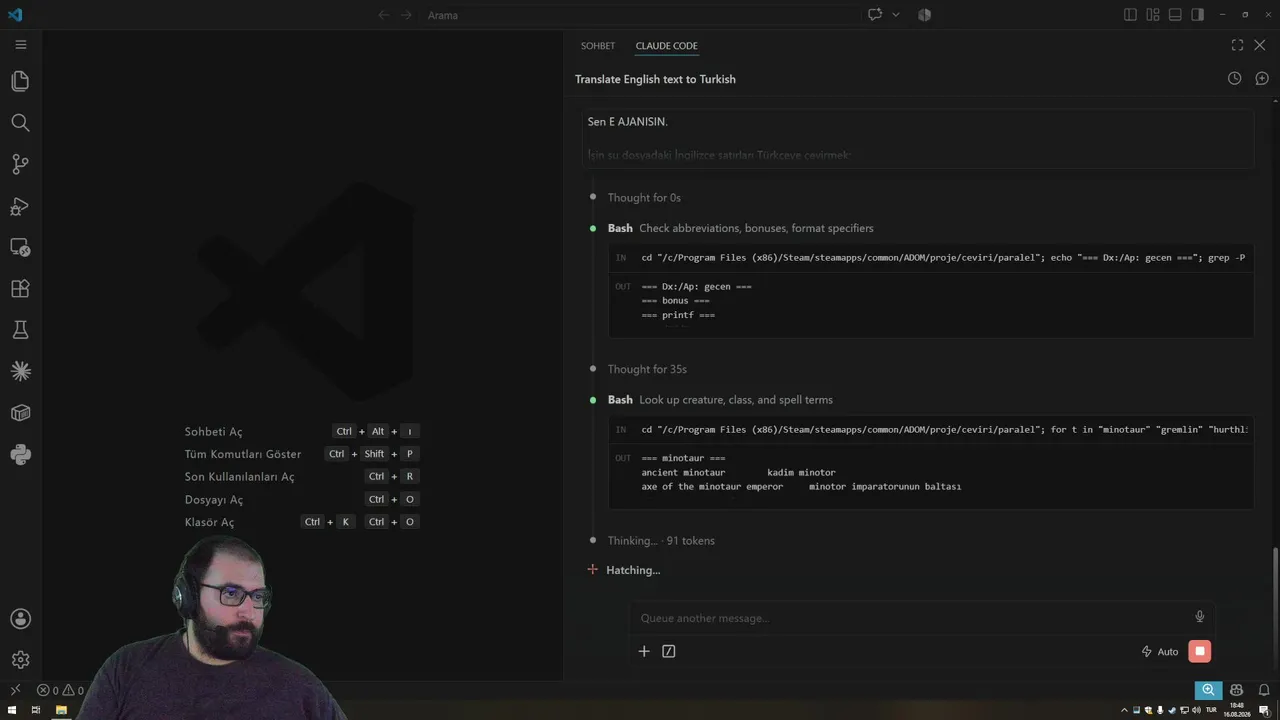1280x720 pixels.
Task: Open the Auto mode selector
Action: coord(1160,651)
